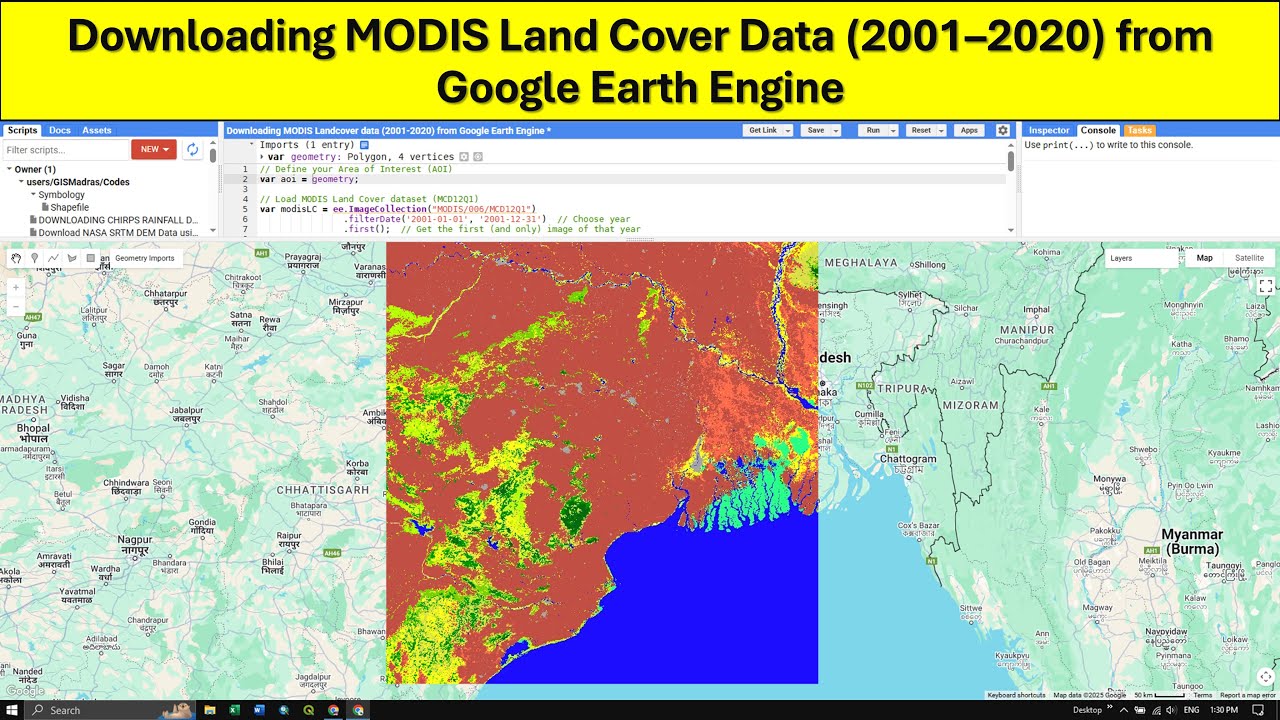Switch to the Scripts tab

tap(22, 130)
